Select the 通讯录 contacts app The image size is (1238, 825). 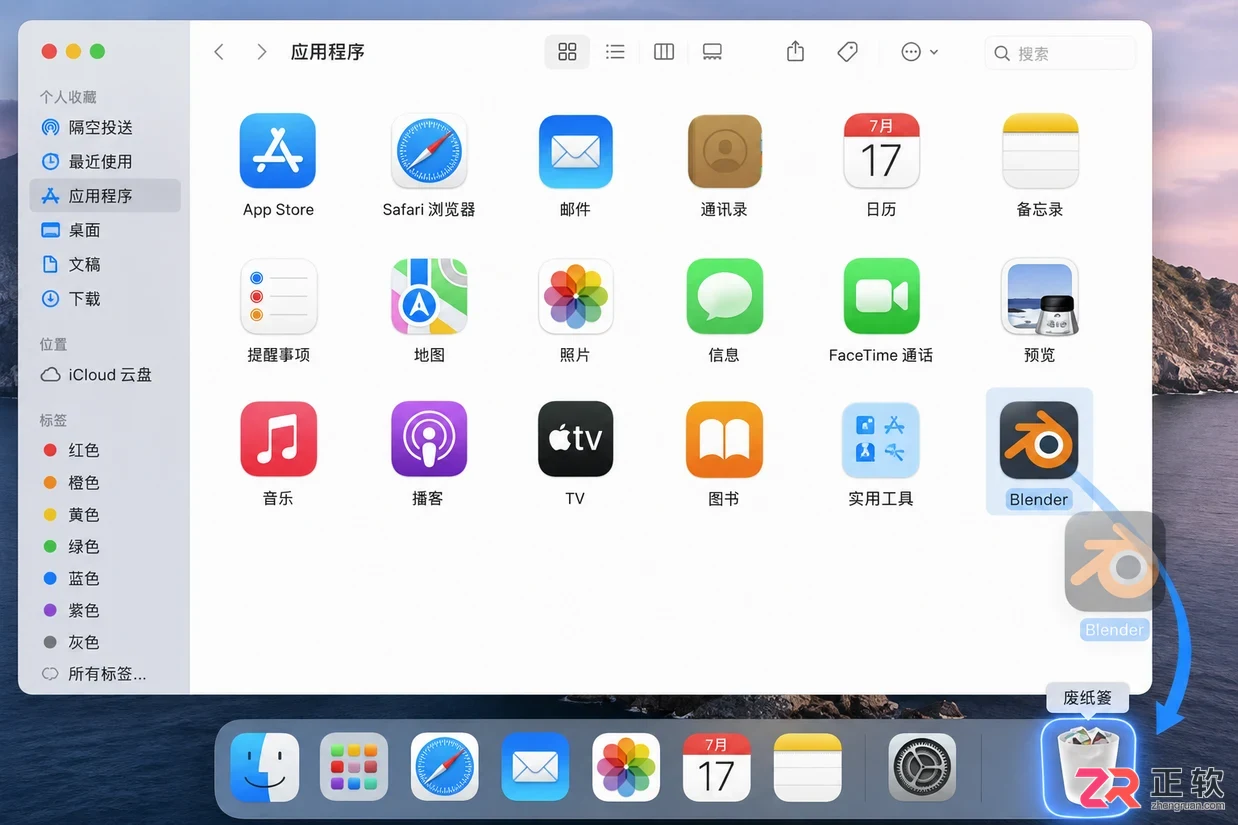(725, 151)
